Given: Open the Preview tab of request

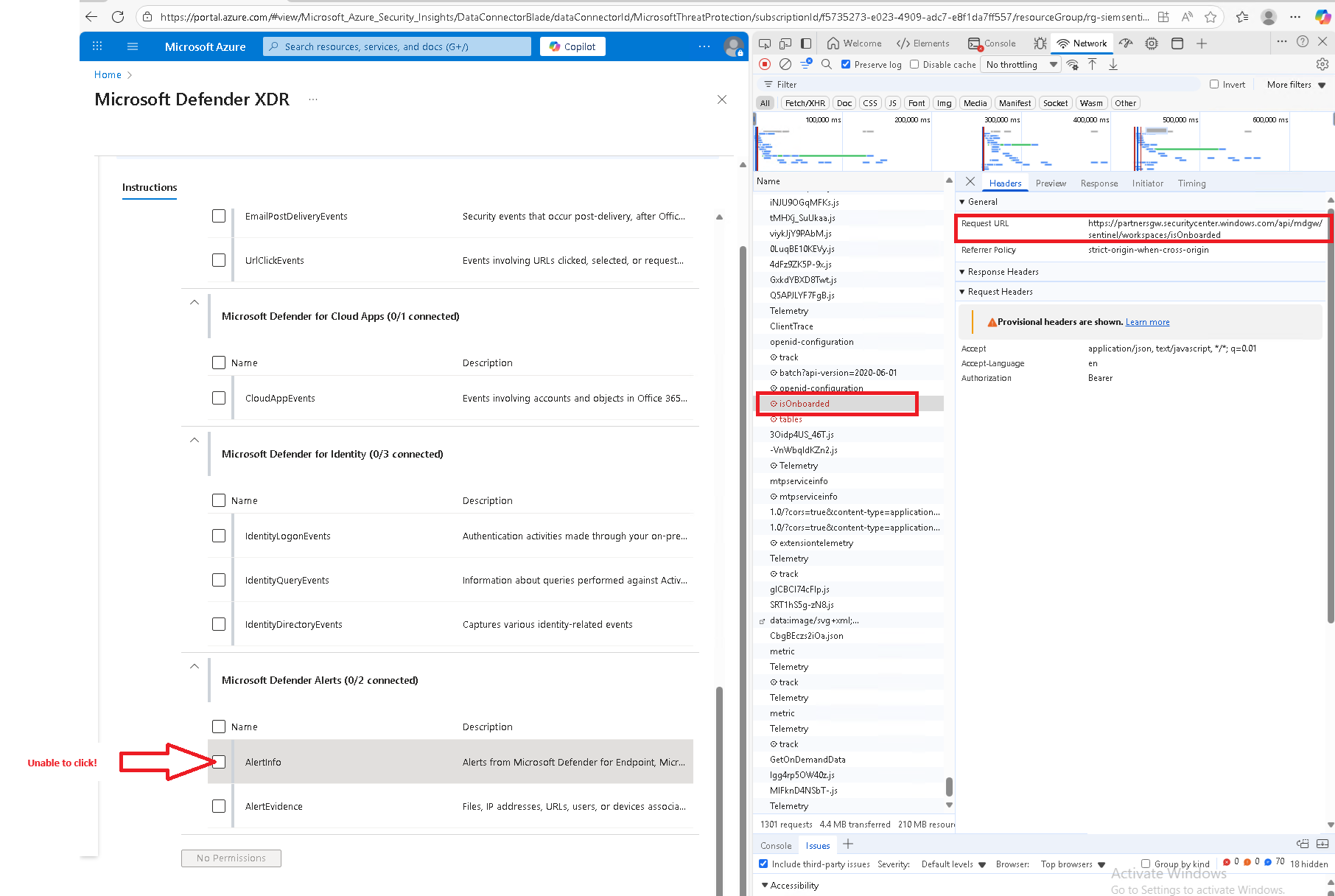Looking at the screenshot, I should click(x=1051, y=183).
